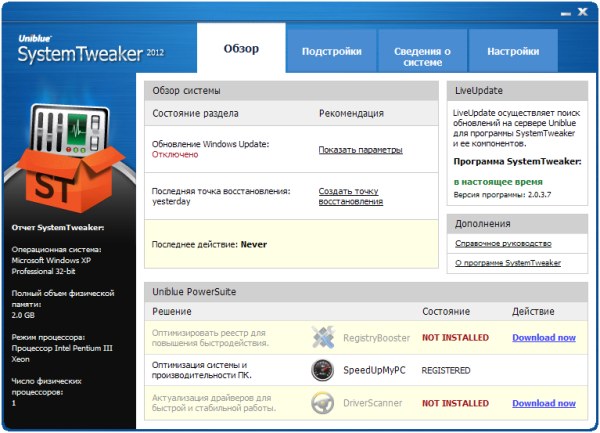Viewport: 600px width, 433px height.
Task: Open the Подстройки tab
Action: tap(331, 51)
